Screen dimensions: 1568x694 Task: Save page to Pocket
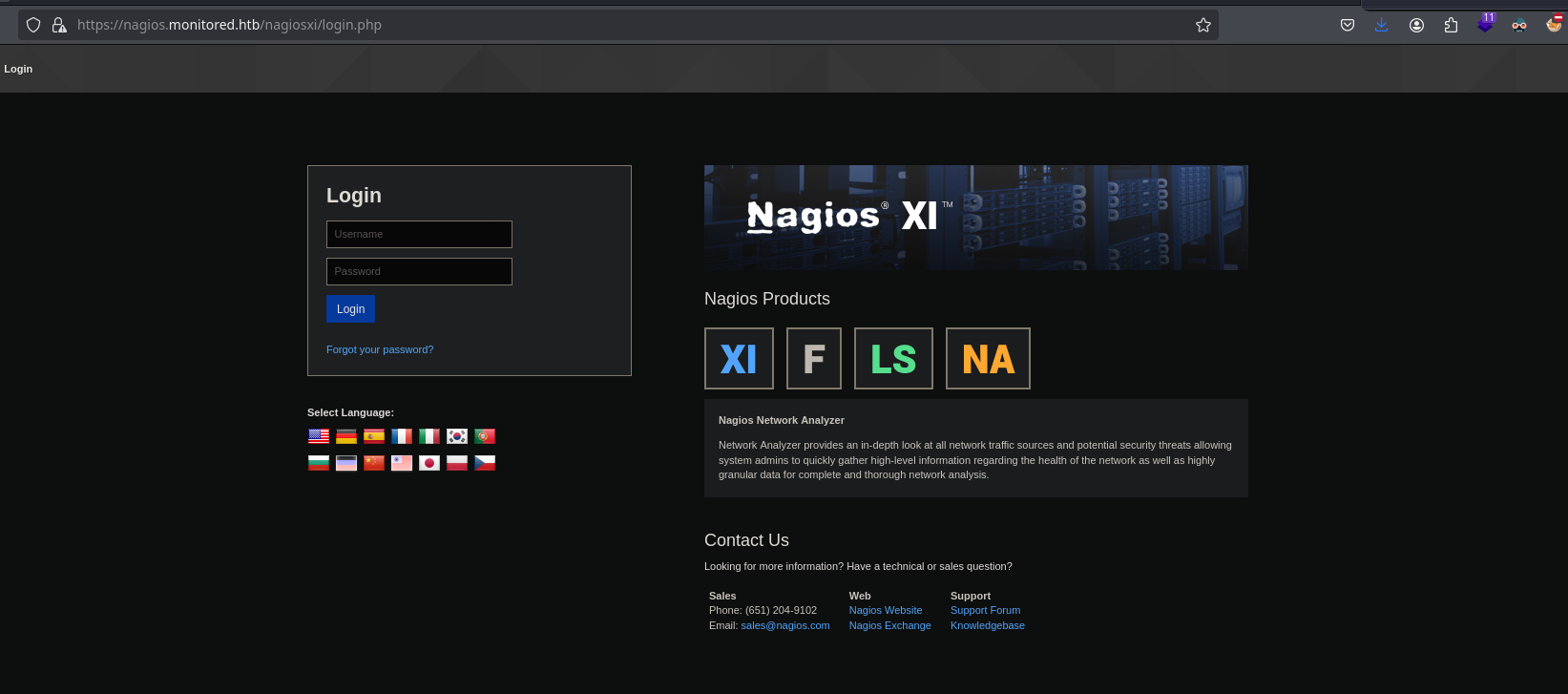click(x=1348, y=25)
